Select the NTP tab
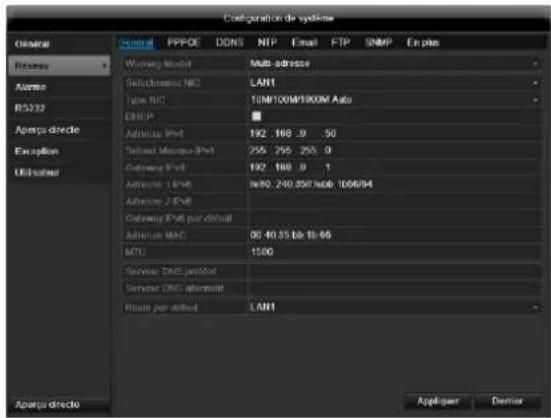The height and width of the screenshot is (418, 551). point(267,43)
